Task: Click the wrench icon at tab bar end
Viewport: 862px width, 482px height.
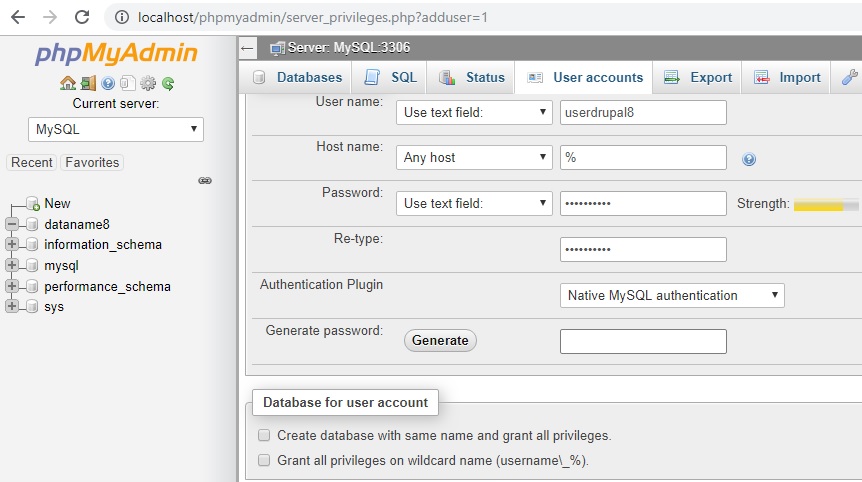Action: (849, 77)
